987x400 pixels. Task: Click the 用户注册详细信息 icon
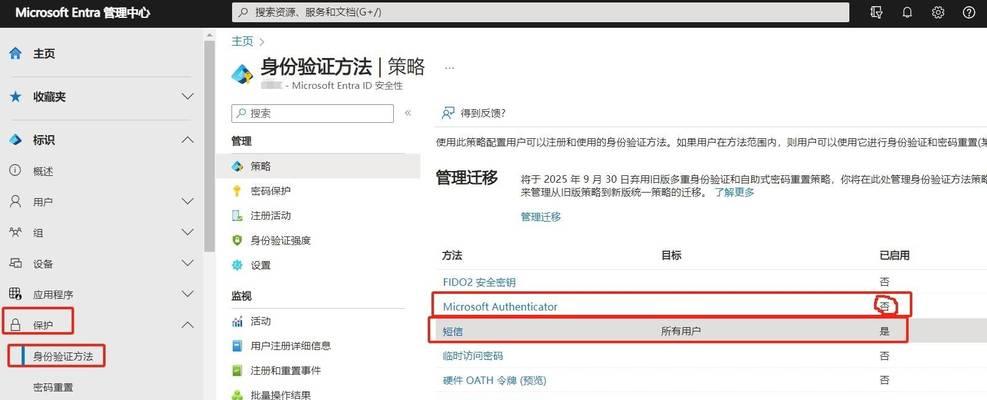click(237, 346)
